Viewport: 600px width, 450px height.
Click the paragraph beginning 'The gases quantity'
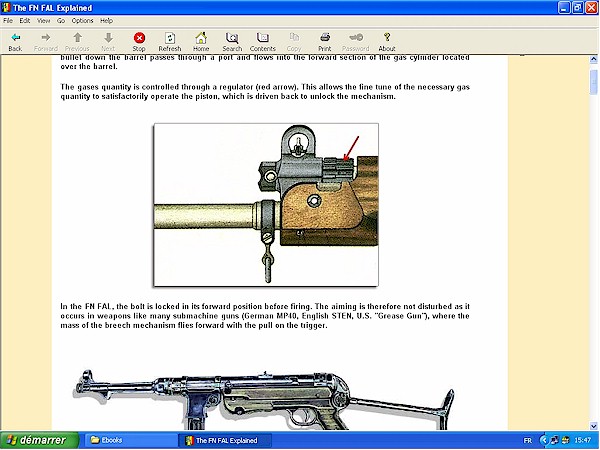265,91
